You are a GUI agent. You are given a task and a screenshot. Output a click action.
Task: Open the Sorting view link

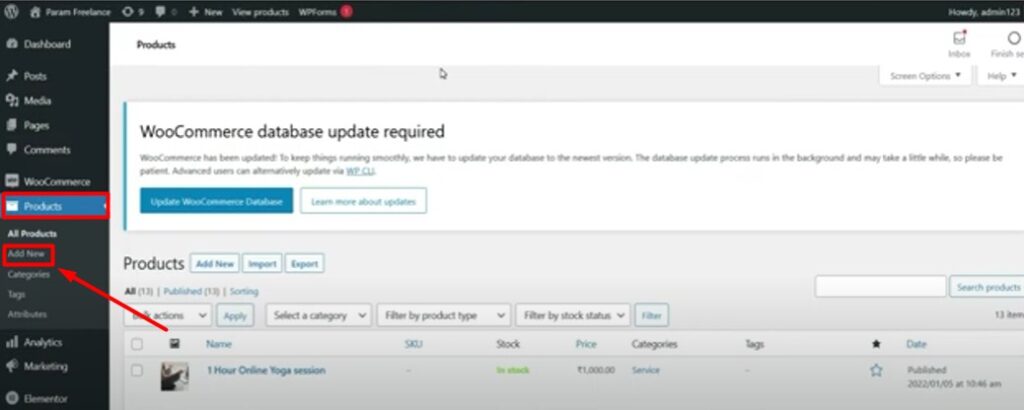tap(244, 291)
